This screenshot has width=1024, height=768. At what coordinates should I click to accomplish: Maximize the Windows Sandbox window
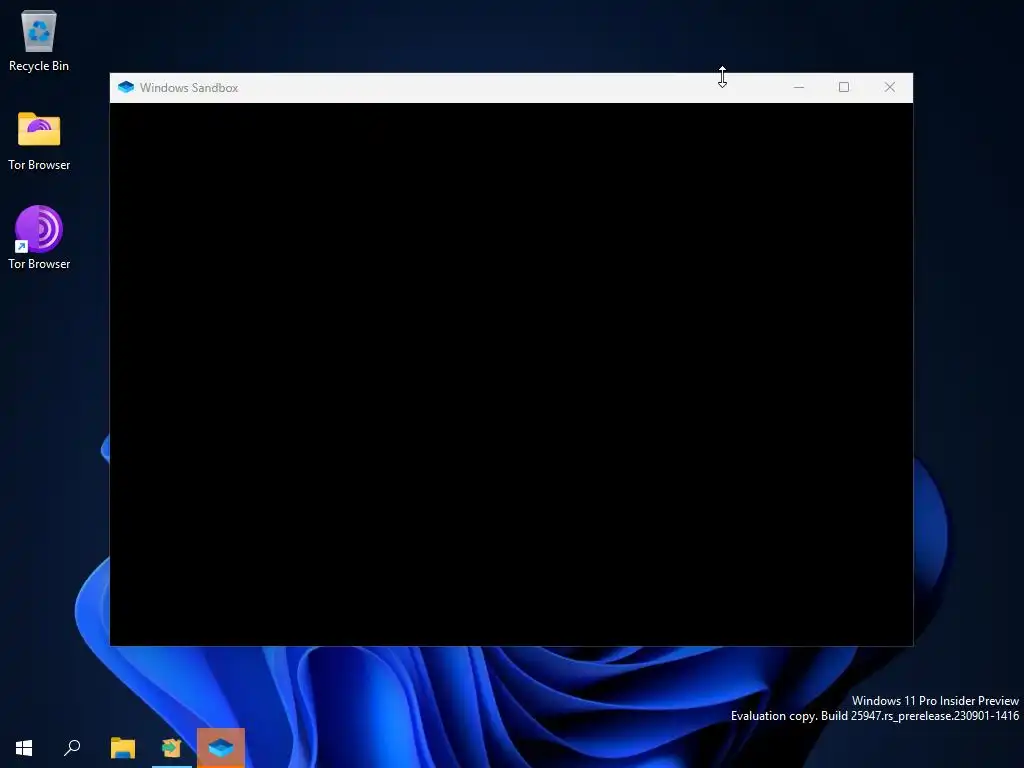coord(844,88)
